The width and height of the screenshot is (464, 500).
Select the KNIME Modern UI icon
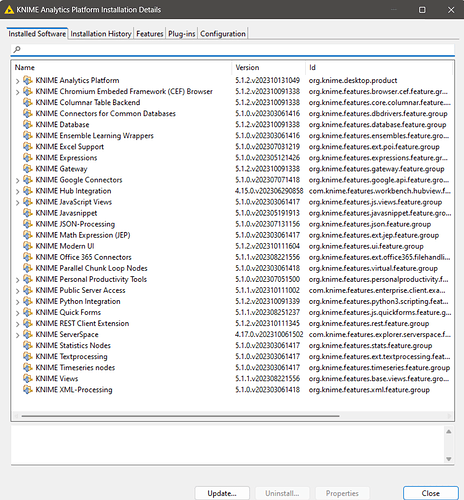(28, 246)
